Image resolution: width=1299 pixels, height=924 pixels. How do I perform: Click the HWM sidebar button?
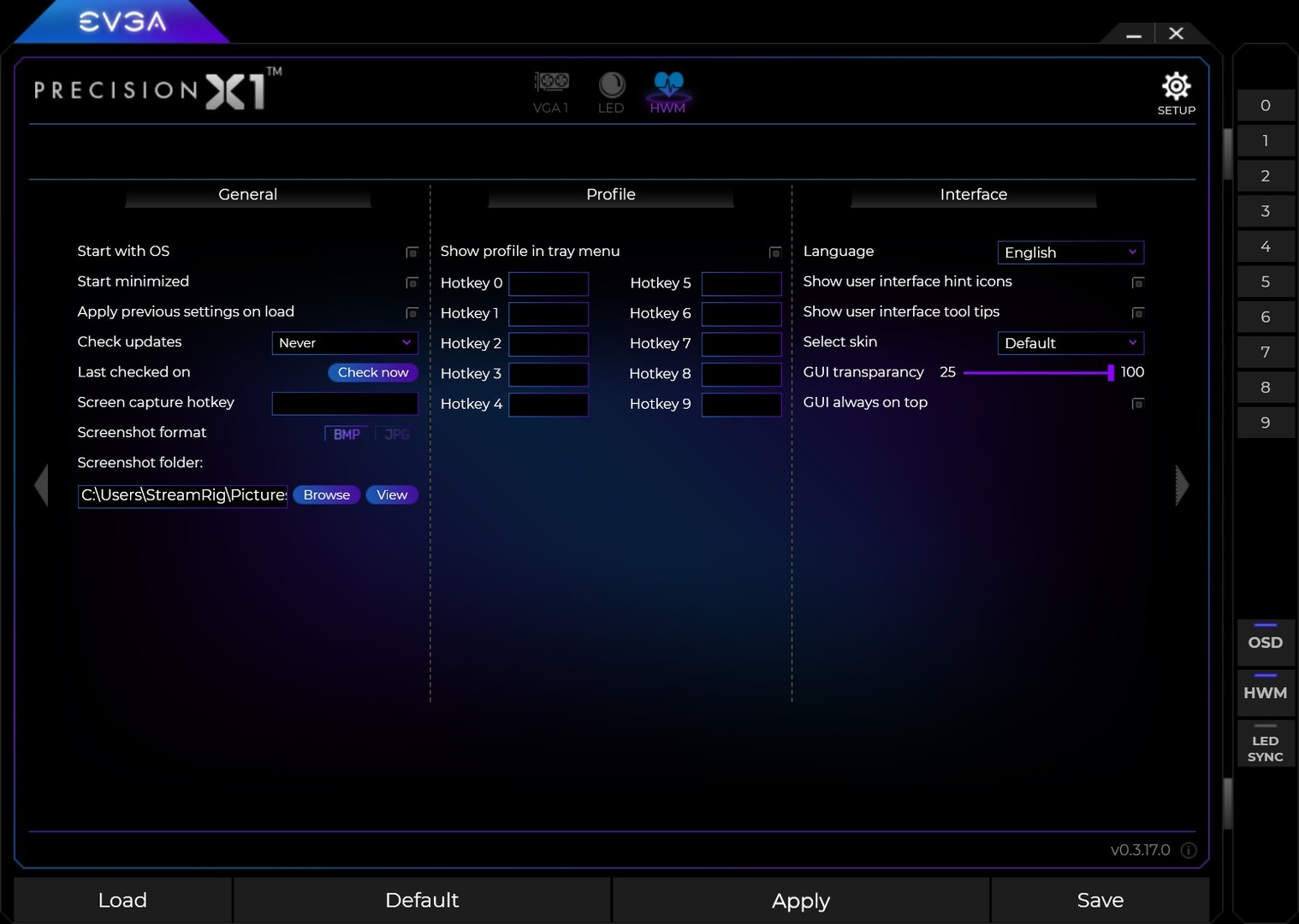(1266, 693)
